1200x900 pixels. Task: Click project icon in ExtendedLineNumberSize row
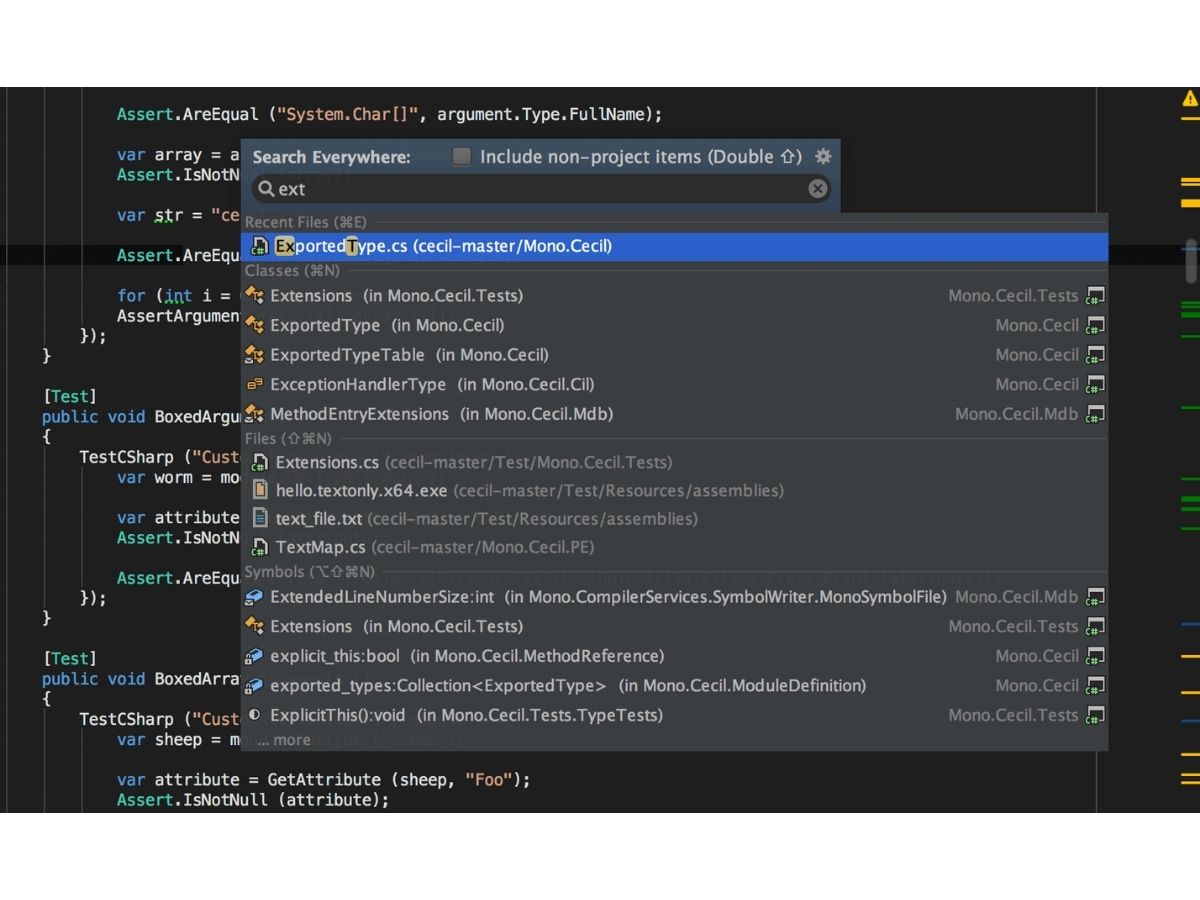[x=1096, y=597]
